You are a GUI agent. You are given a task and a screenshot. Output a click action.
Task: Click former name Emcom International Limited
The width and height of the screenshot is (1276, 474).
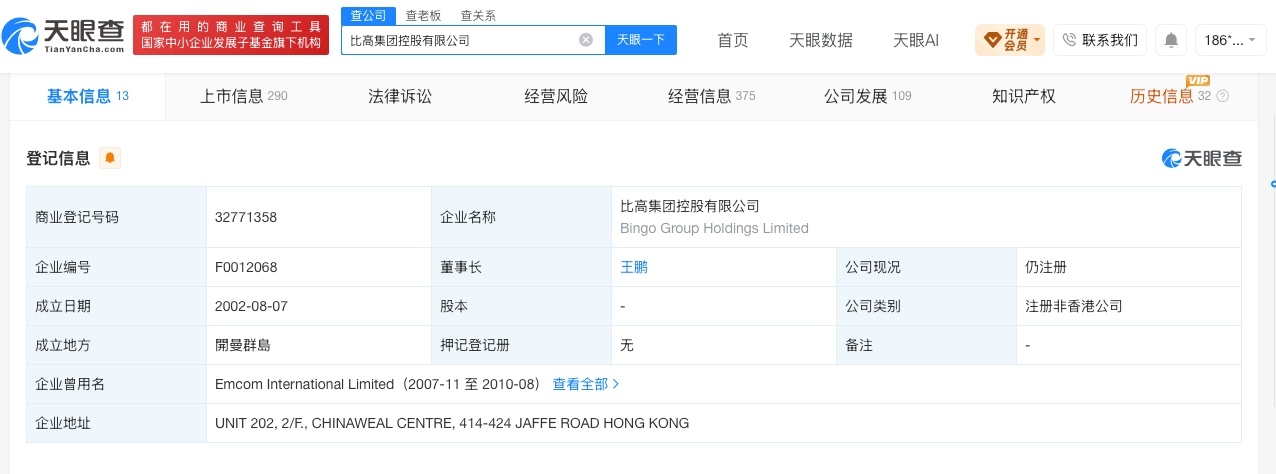click(x=304, y=384)
